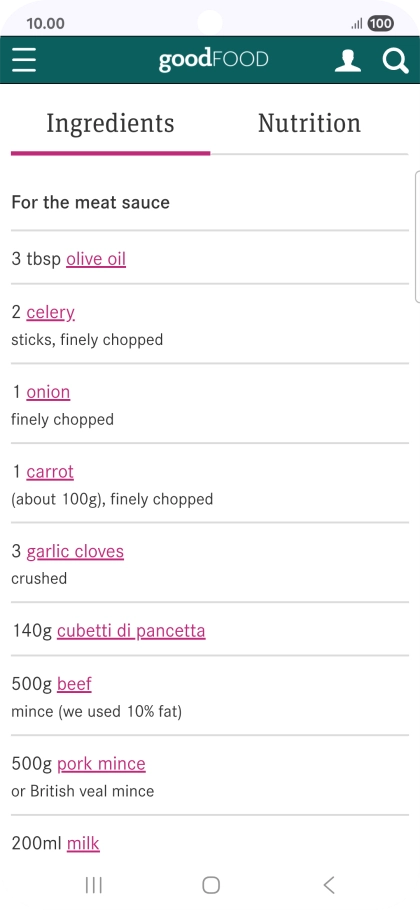Image resolution: width=420 pixels, height=910 pixels.
Task: Follow the beef link
Action: (x=74, y=684)
